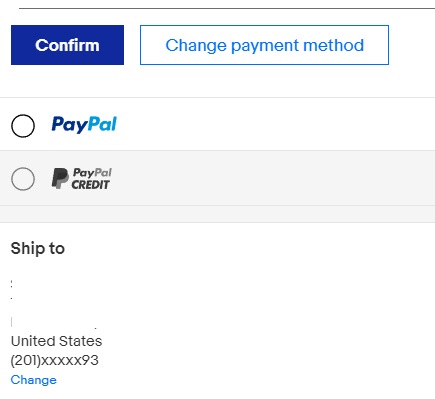Screen dimensions: 435x399
Task: Click the light blue 'Pal' part of PayPal logo
Action: point(102,124)
